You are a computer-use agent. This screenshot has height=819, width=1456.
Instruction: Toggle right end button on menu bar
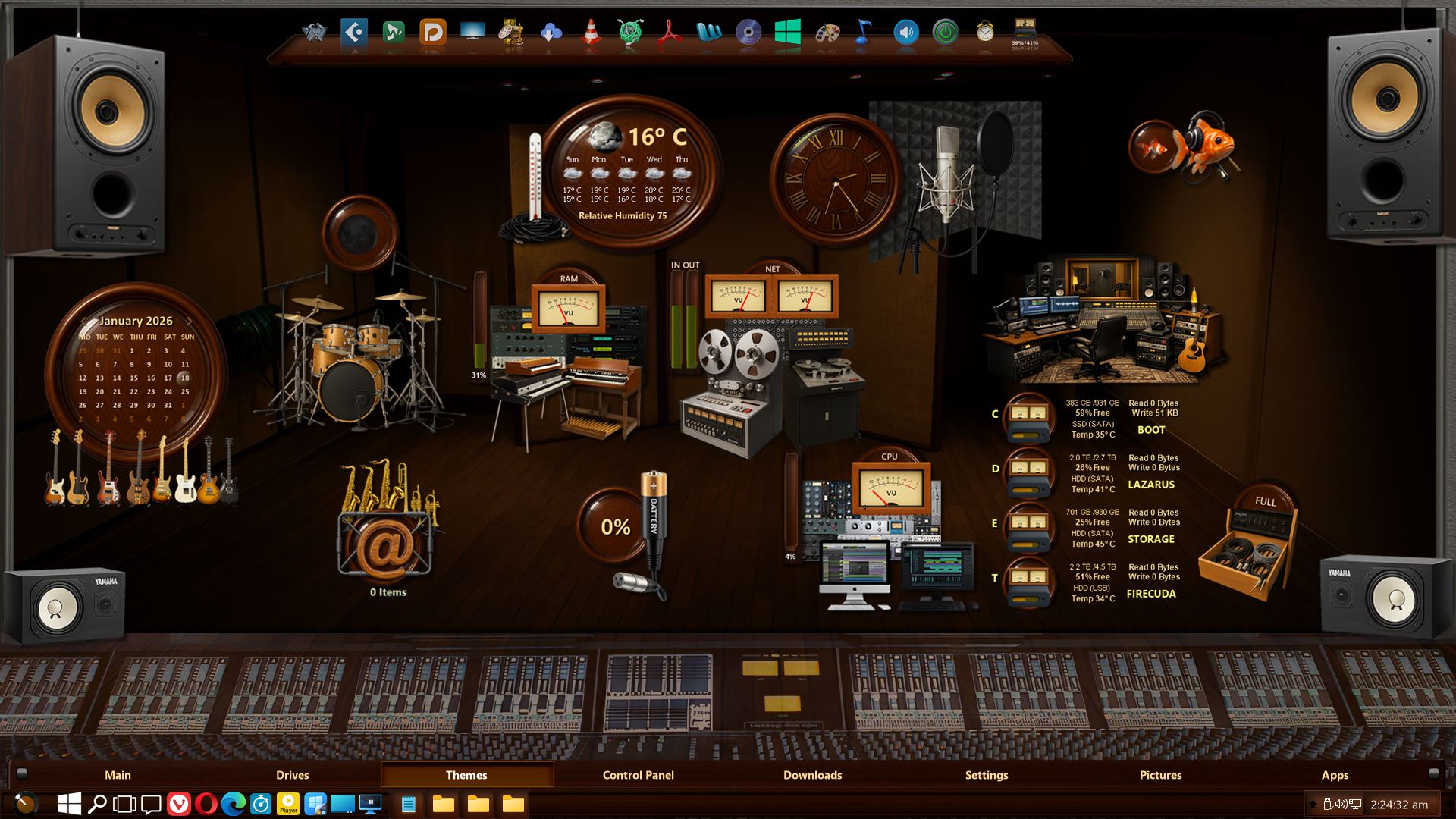pyautogui.click(x=1433, y=773)
